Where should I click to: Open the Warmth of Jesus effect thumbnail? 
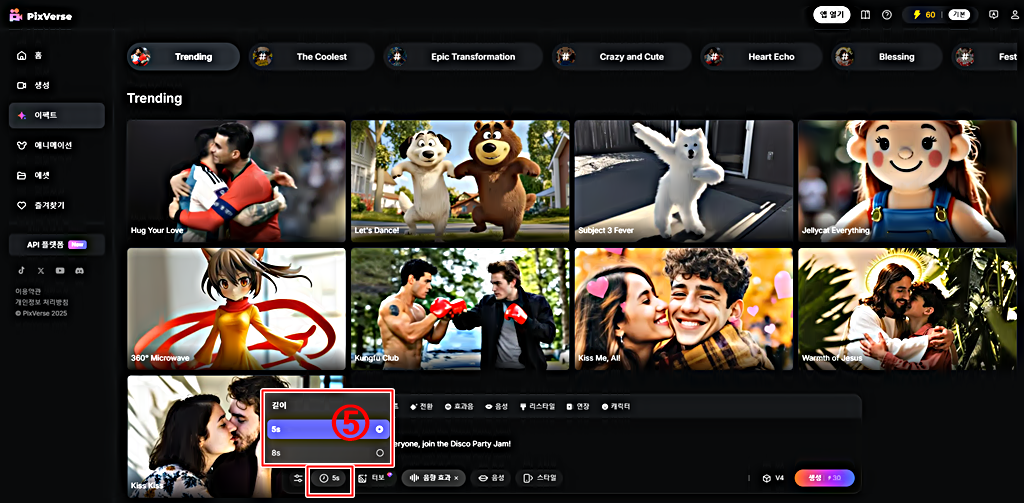[907, 309]
